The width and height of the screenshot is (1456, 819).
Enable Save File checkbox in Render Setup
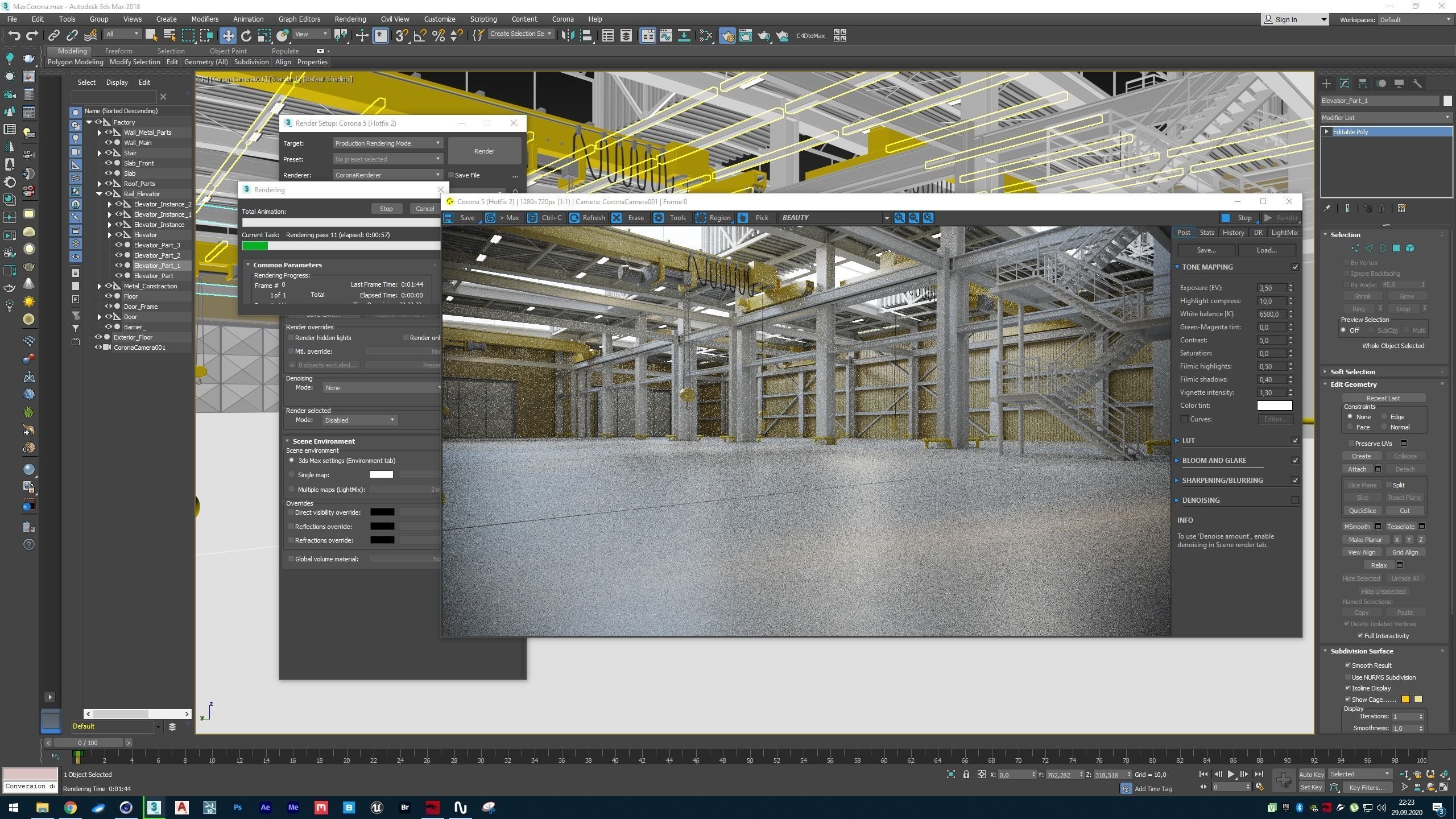coord(451,175)
